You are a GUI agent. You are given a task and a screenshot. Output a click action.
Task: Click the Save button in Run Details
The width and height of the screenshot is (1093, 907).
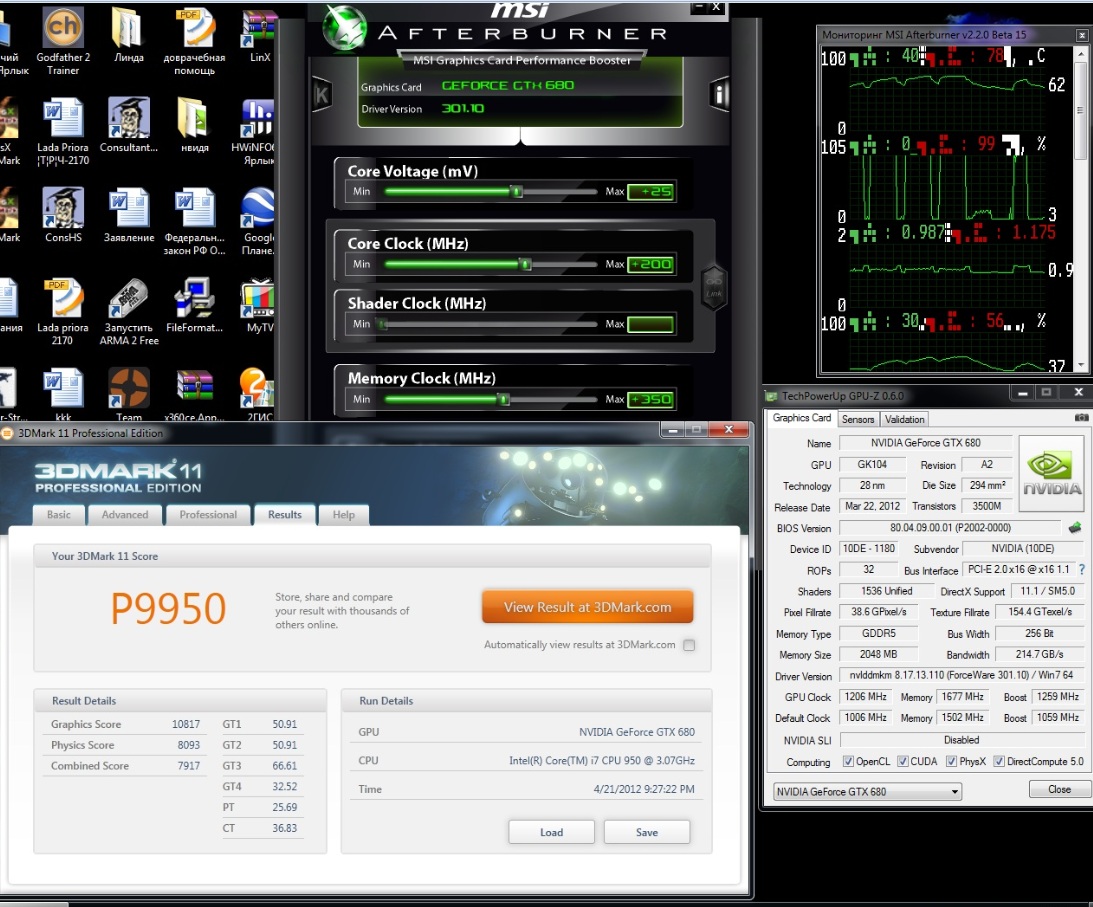pyautogui.click(x=647, y=832)
